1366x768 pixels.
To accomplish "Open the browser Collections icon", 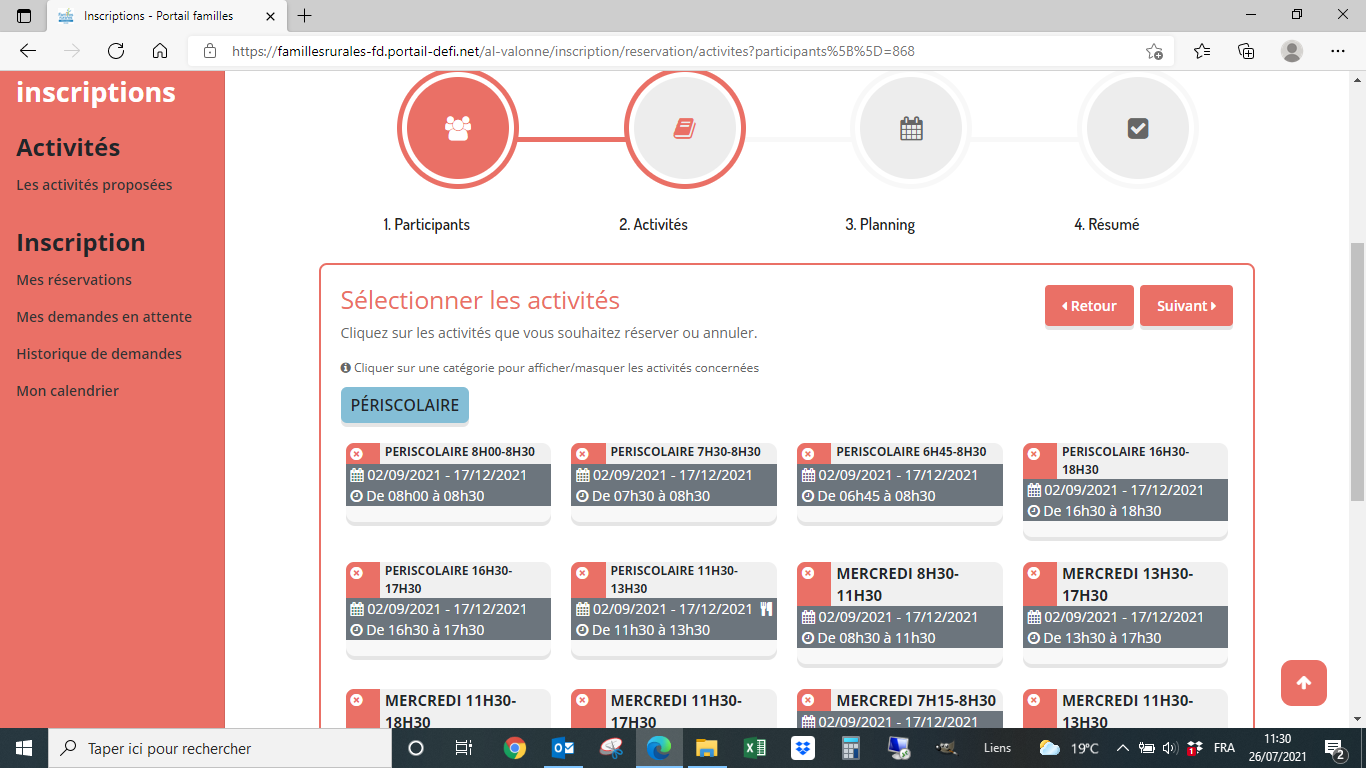I will (1246, 51).
